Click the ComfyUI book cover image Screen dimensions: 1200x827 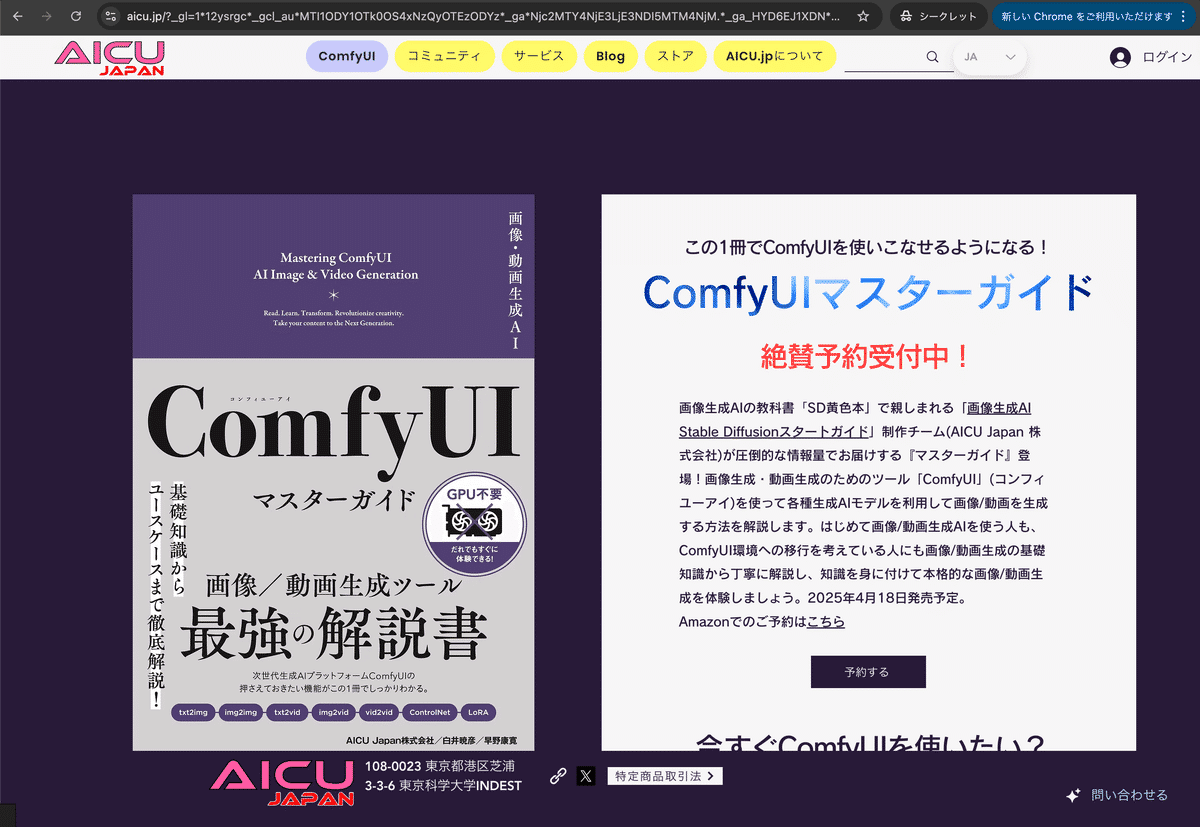334,472
